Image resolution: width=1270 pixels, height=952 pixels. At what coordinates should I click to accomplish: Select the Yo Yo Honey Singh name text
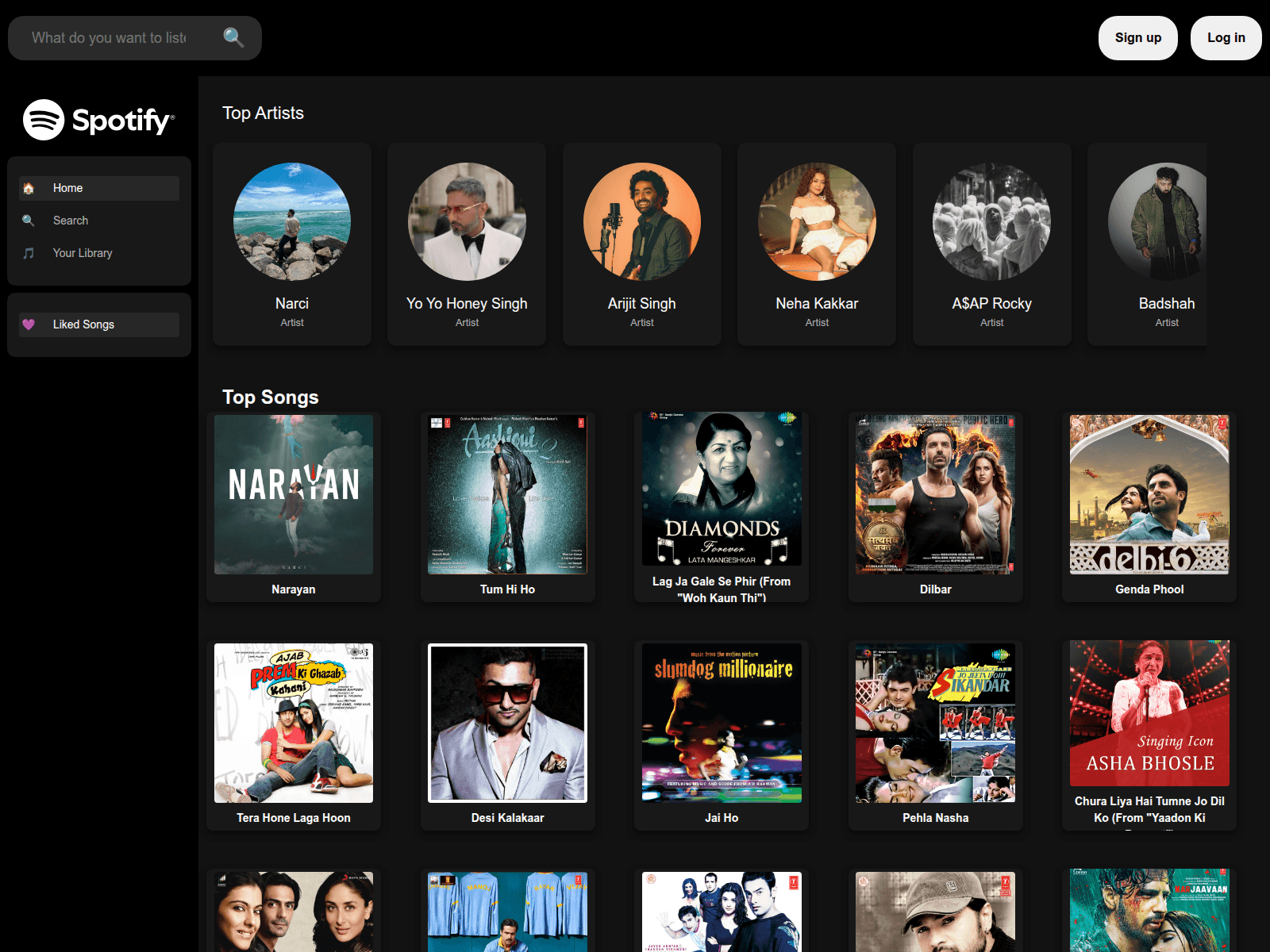467,304
